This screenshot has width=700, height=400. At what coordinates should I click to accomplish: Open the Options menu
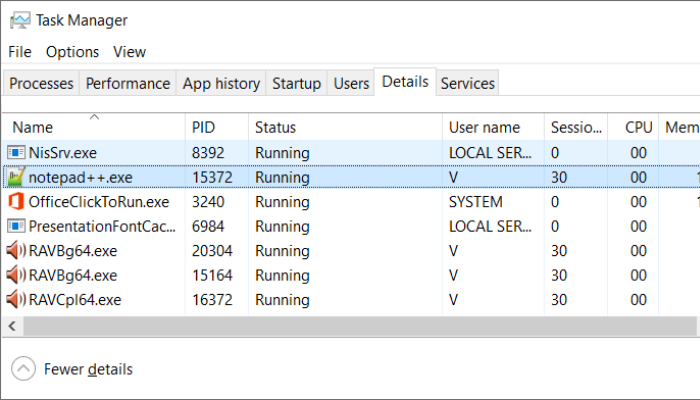tap(72, 52)
